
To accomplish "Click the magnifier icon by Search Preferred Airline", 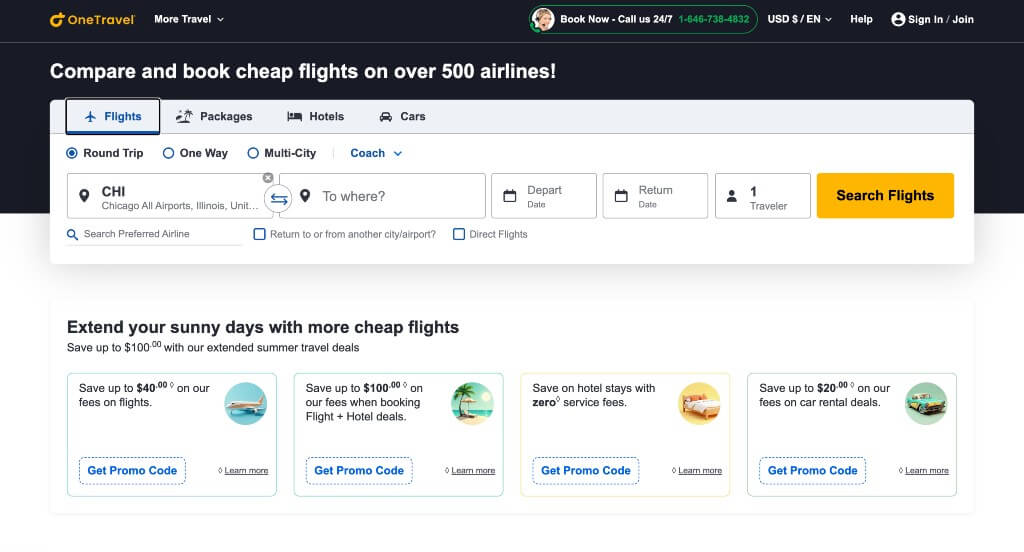I will (72, 235).
